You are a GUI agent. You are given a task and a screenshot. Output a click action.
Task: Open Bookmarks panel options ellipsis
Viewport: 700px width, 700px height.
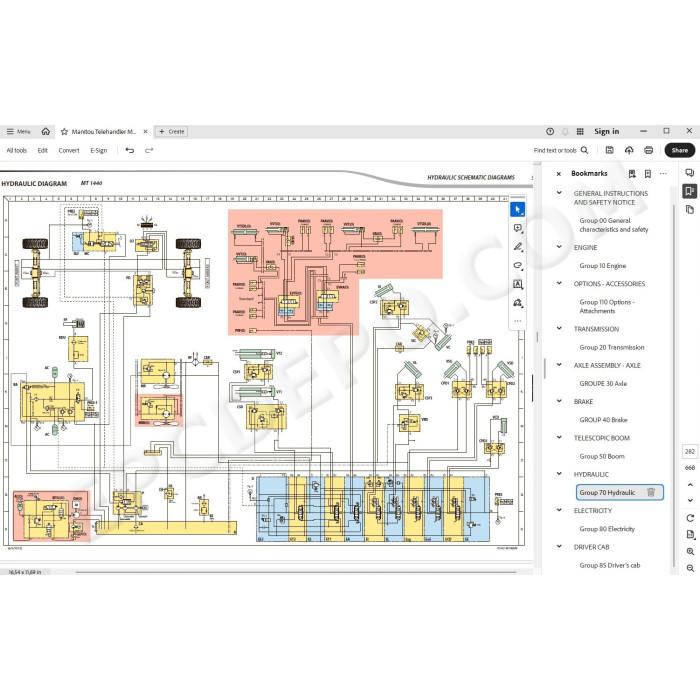click(x=663, y=174)
